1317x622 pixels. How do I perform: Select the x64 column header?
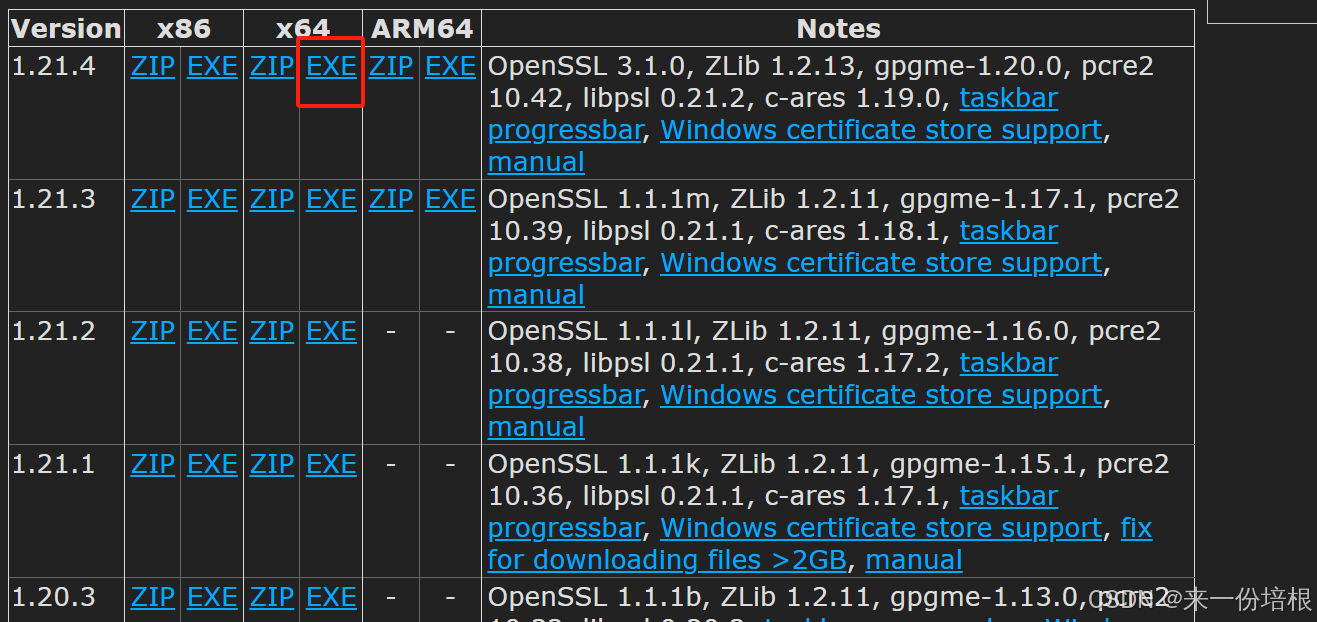click(x=303, y=29)
